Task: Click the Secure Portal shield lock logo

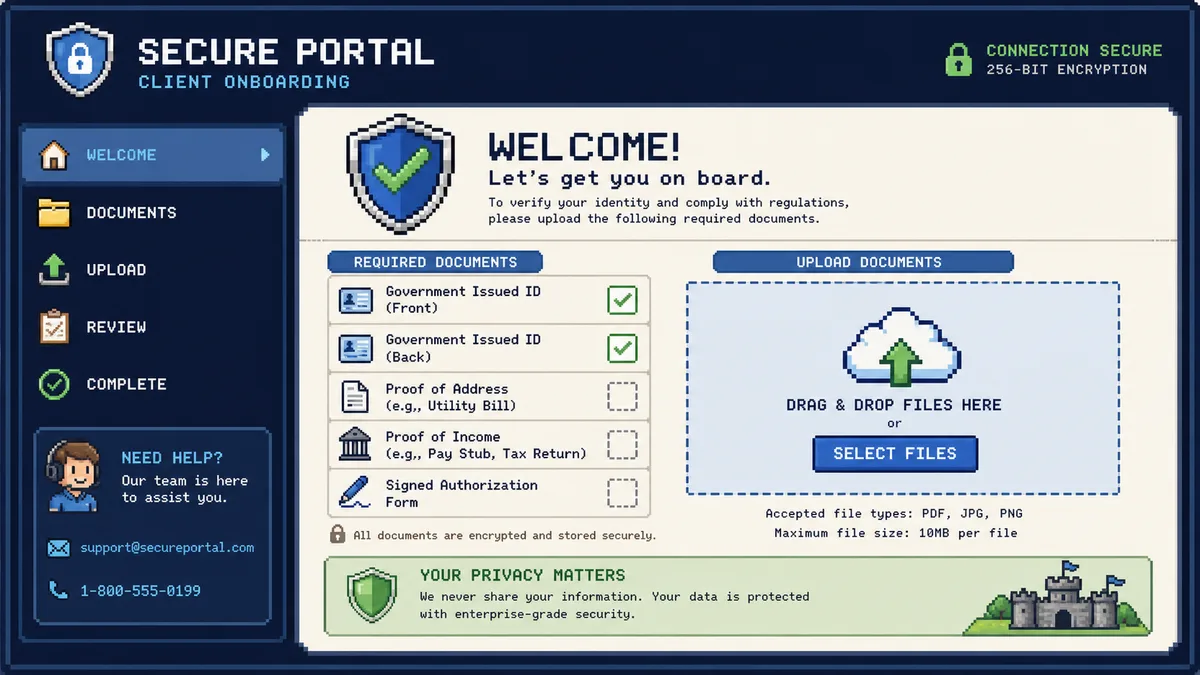Action: (x=79, y=60)
